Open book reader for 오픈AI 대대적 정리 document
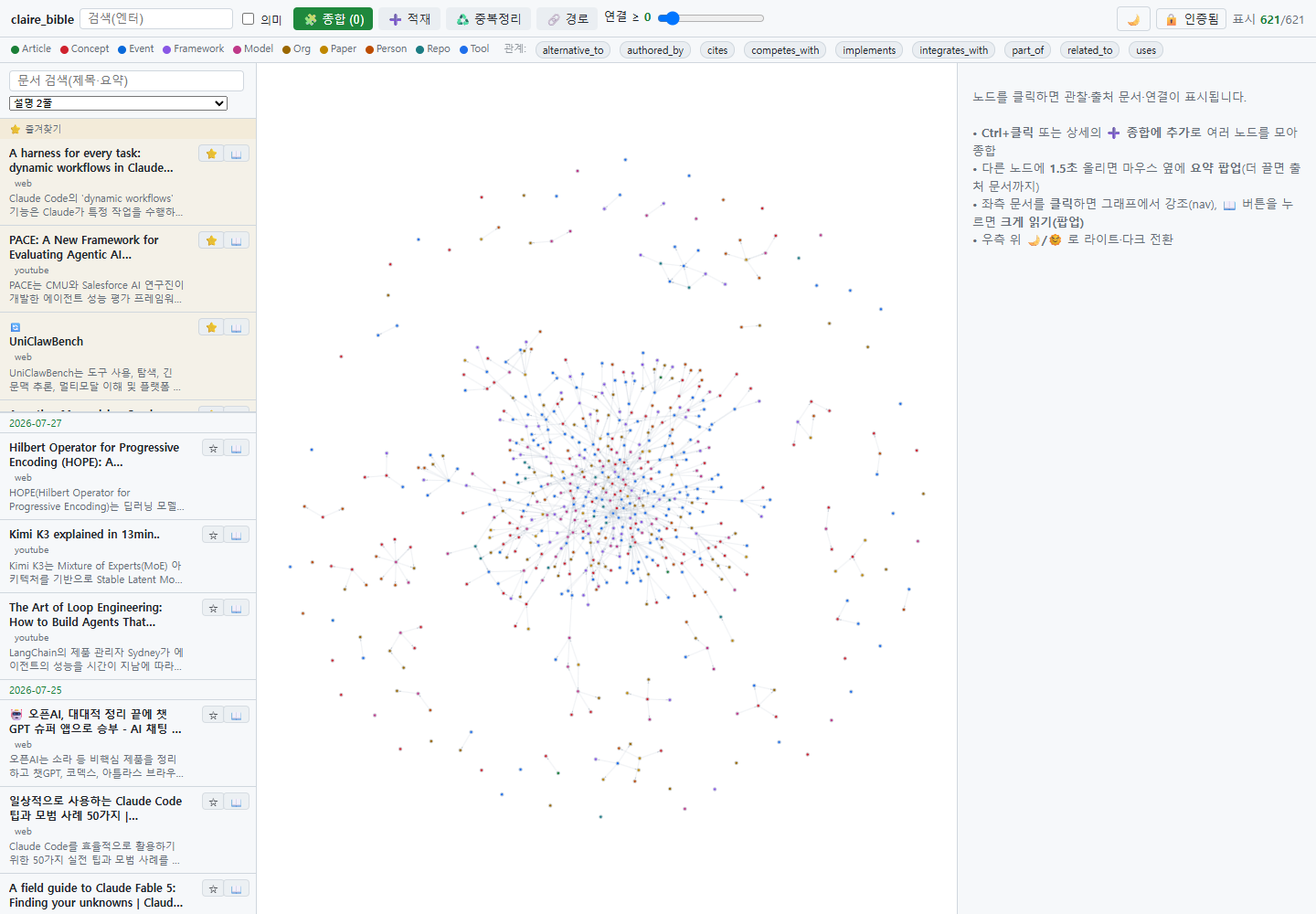This screenshot has width=1316, height=914. pyautogui.click(x=236, y=715)
